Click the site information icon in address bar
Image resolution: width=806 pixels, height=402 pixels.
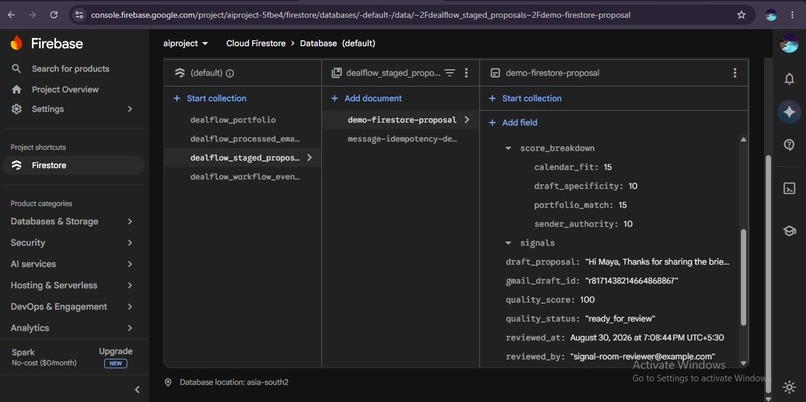(79, 15)
